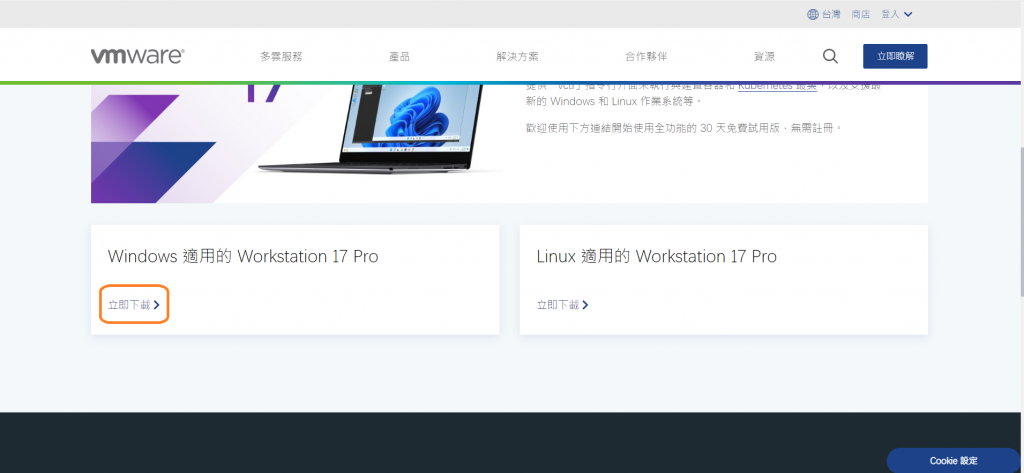The height and width of the screenshot is (473, 1024).
Task: Expand the 登入 dropdown arrow
Action: pos(908,14)
